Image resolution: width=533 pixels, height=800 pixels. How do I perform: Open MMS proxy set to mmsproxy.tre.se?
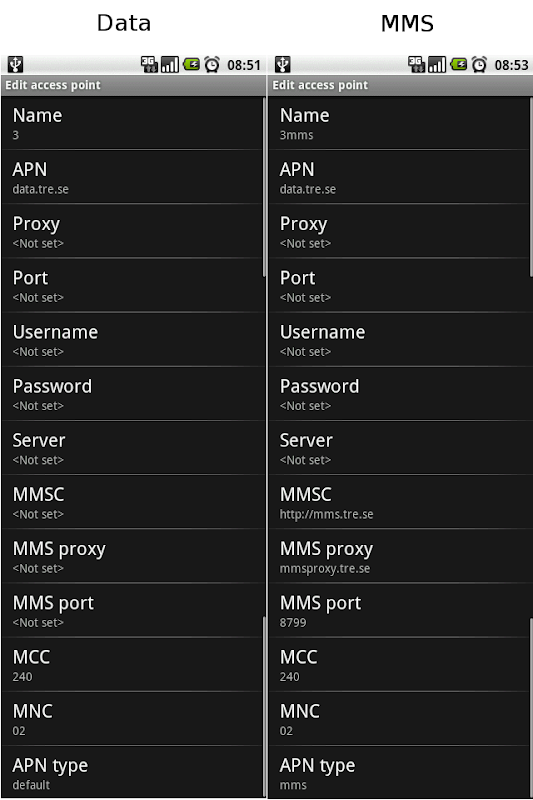tap(399, 556)
